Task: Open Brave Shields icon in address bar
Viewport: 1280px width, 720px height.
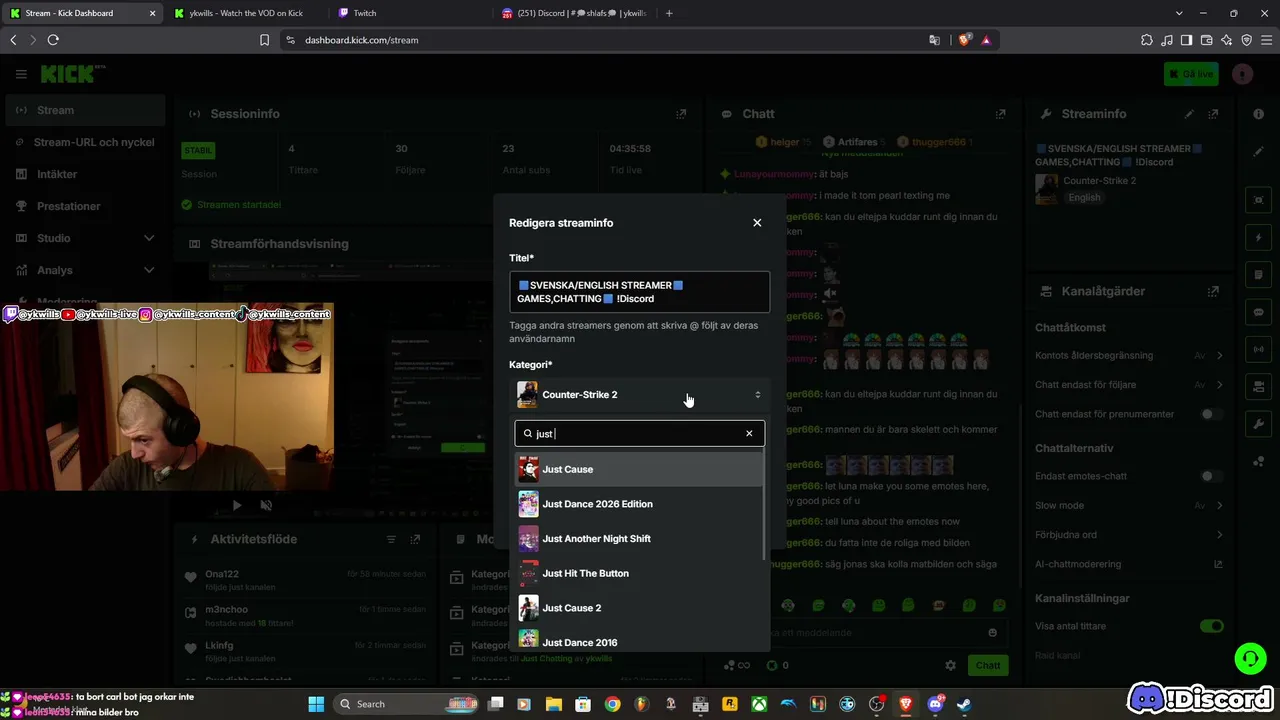Action: click(964, 40)
